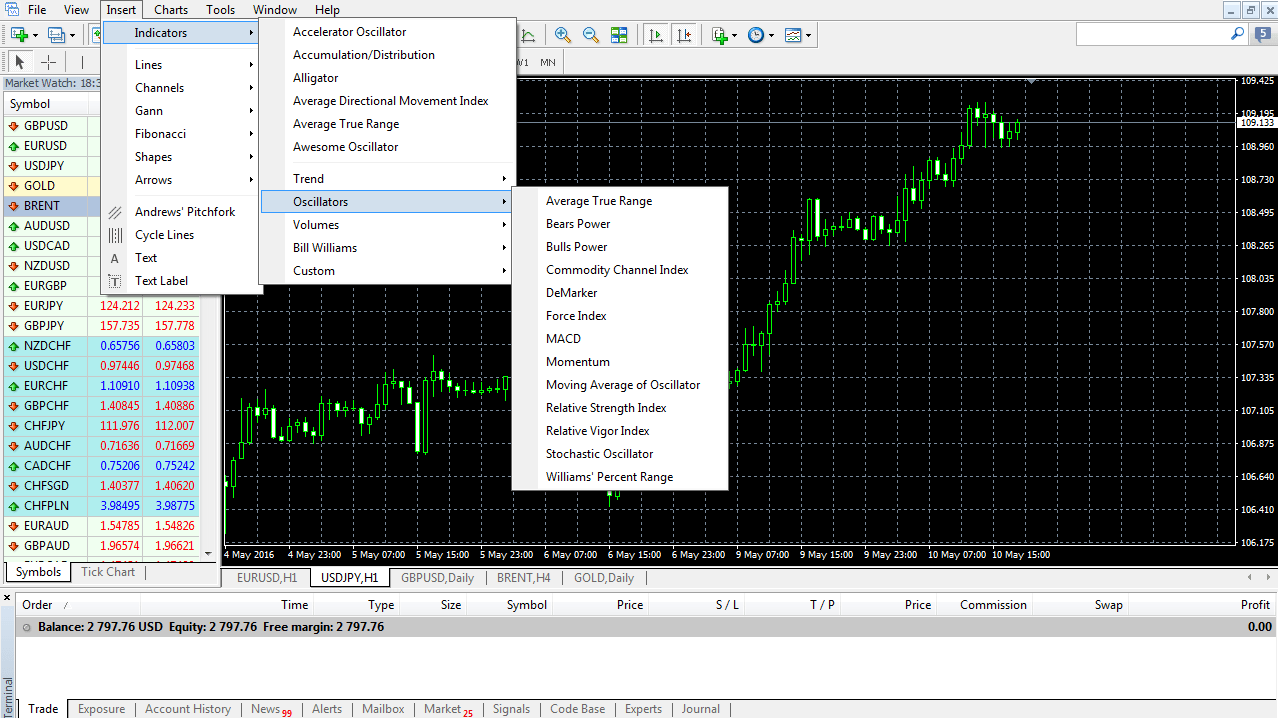Screen dimensions: 1278x718
Task: Click the Tile Windows icon
Action: tap(619, 35)
